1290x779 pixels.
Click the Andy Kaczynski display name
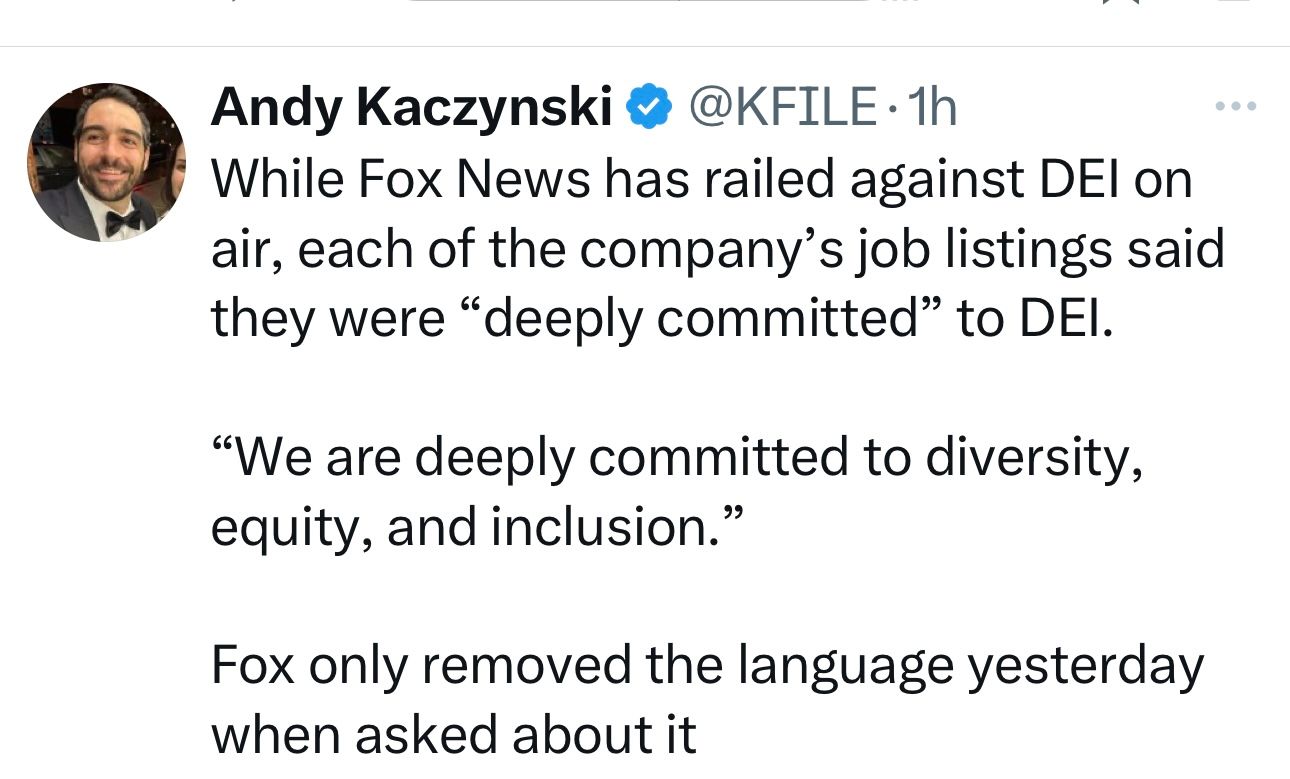pos(412,107)
